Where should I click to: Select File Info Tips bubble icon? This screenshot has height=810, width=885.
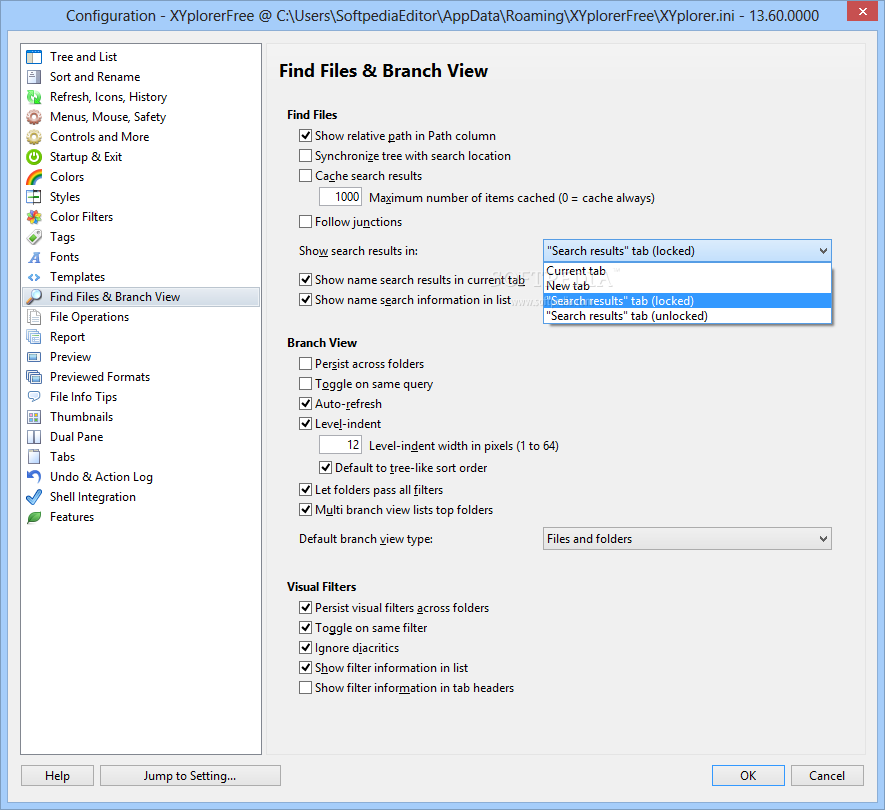tap(34, 397)
